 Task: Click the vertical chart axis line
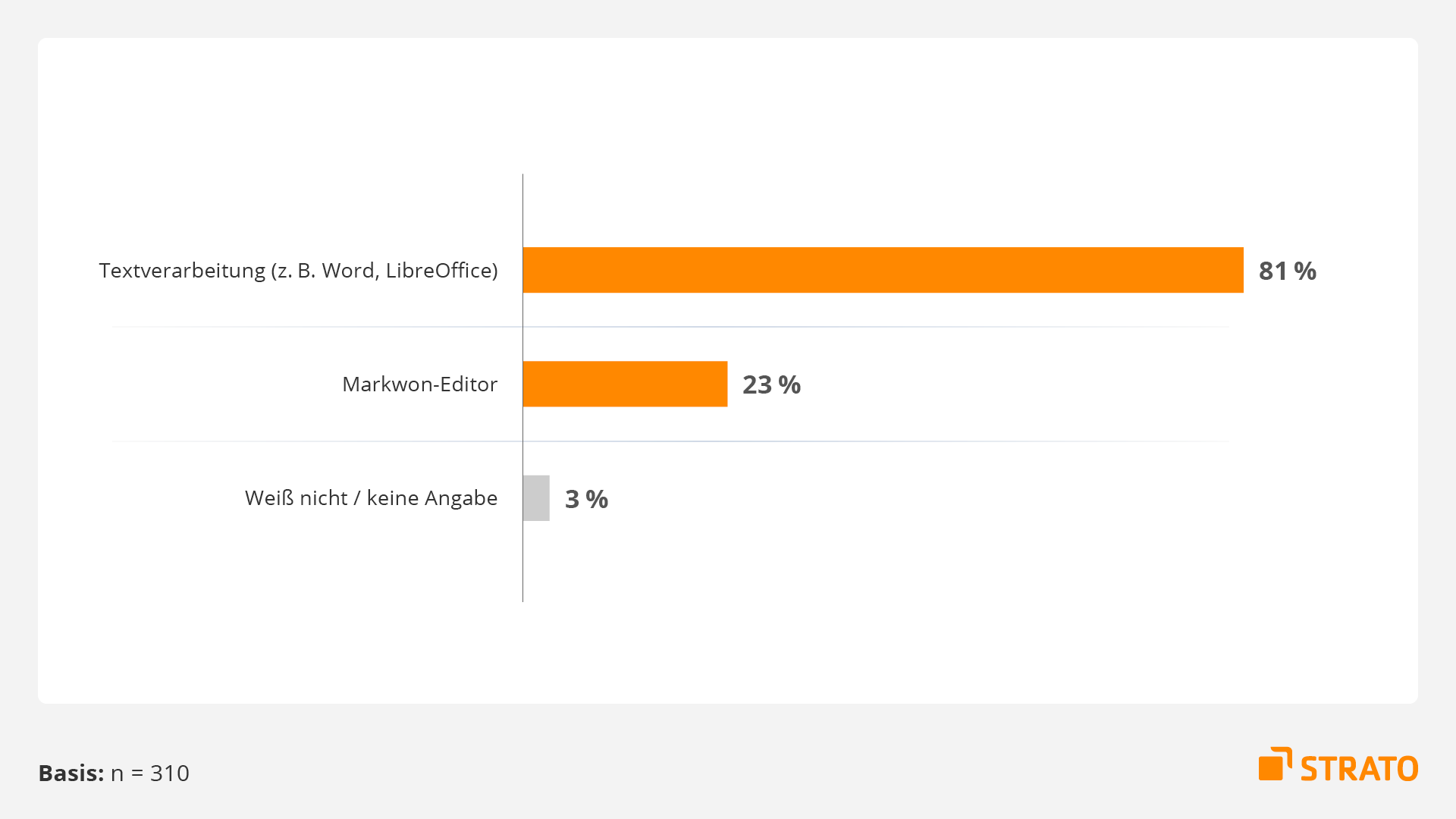(522, 388)
